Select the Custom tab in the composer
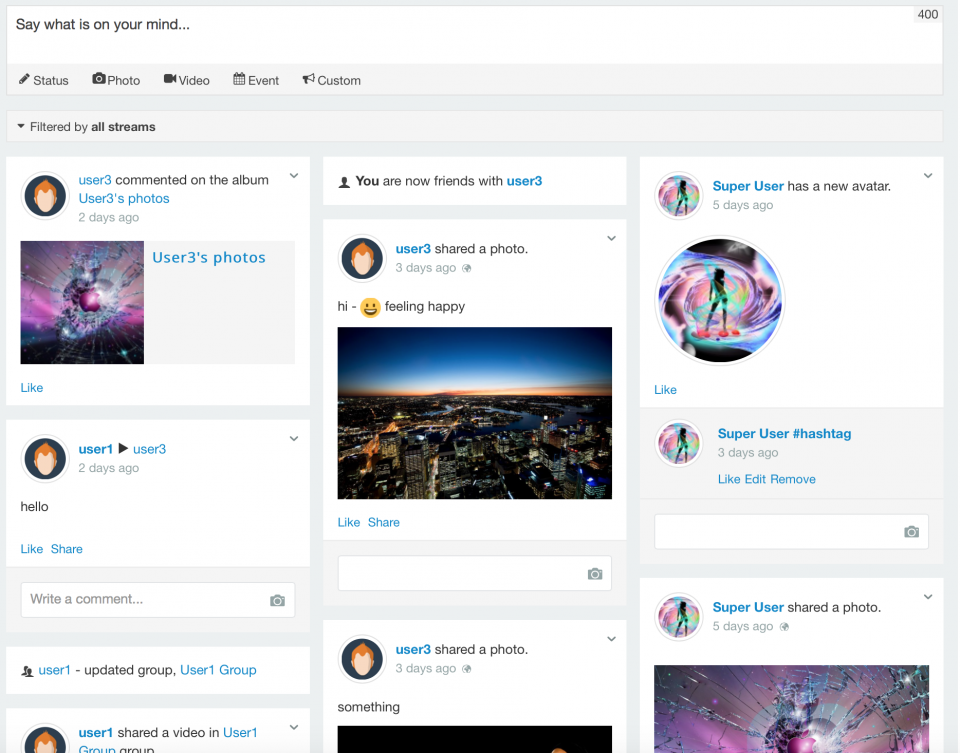This screenshot has height=753, width=960. coord(332,80)
